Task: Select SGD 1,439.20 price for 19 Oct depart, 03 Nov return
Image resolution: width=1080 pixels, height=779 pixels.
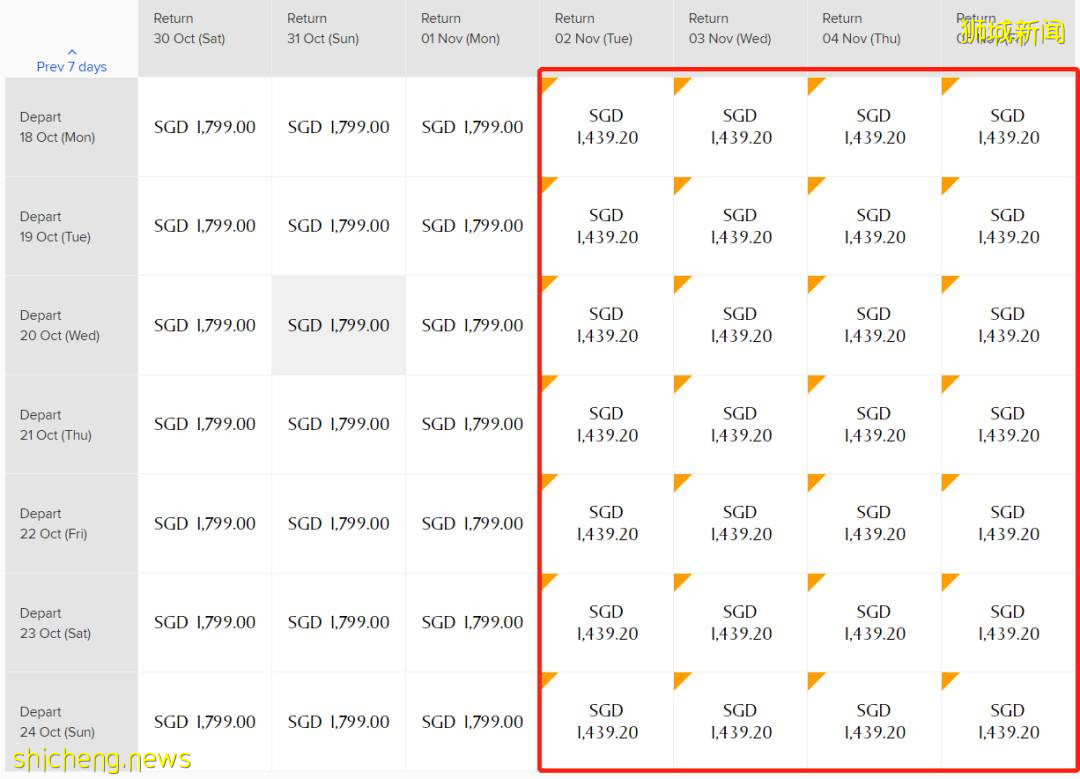Action: pyautogui.click(x=740, y=226)
